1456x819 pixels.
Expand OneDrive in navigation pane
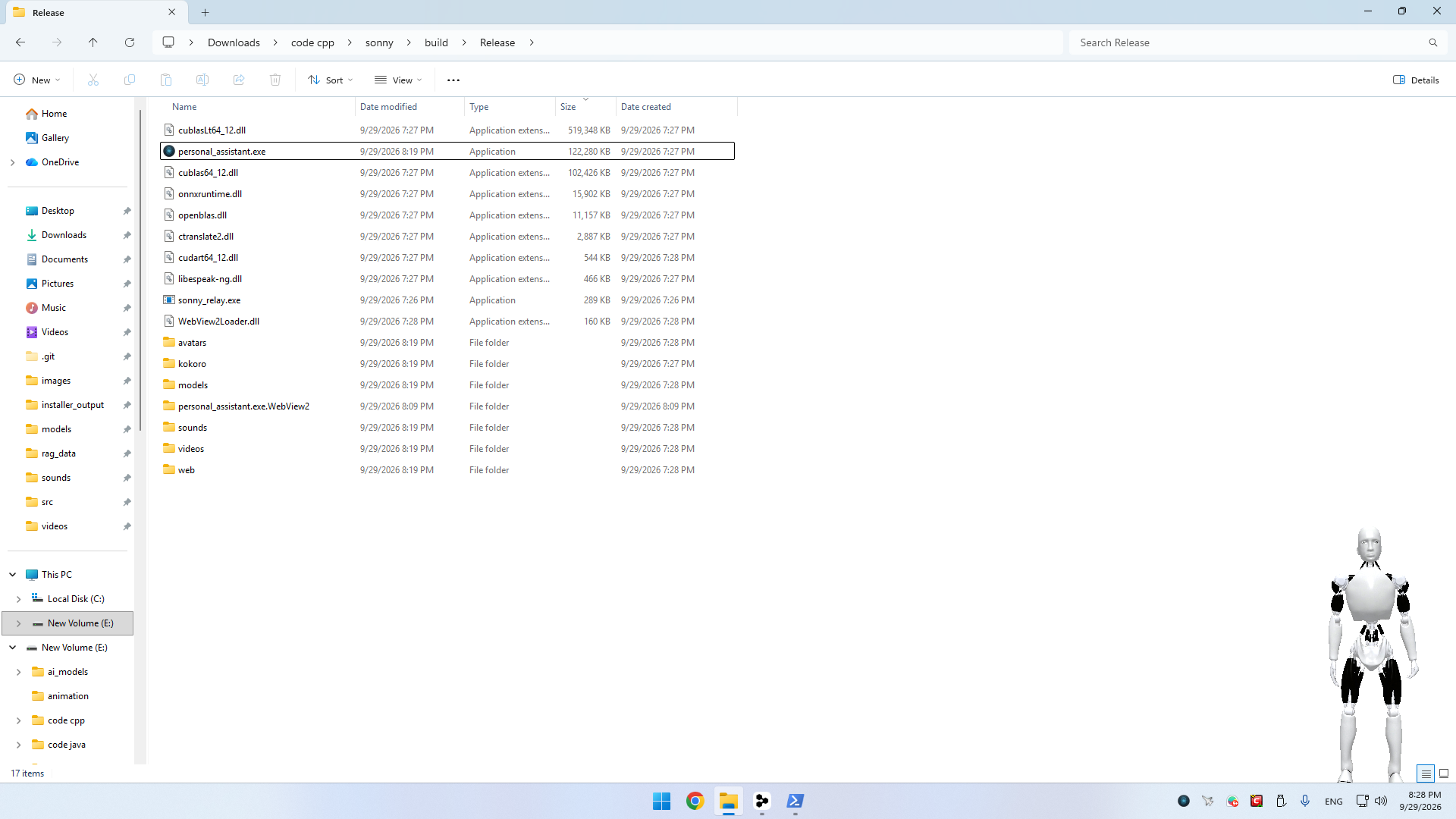coord(13,162)
